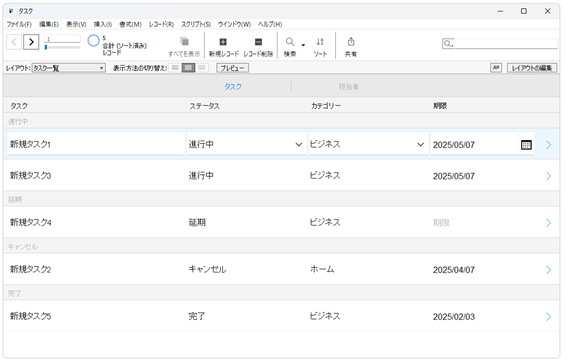This screenshot has height=362, width=567.
Task: Click the 新規タスク3 task name
Action: (x=30, y=176)
